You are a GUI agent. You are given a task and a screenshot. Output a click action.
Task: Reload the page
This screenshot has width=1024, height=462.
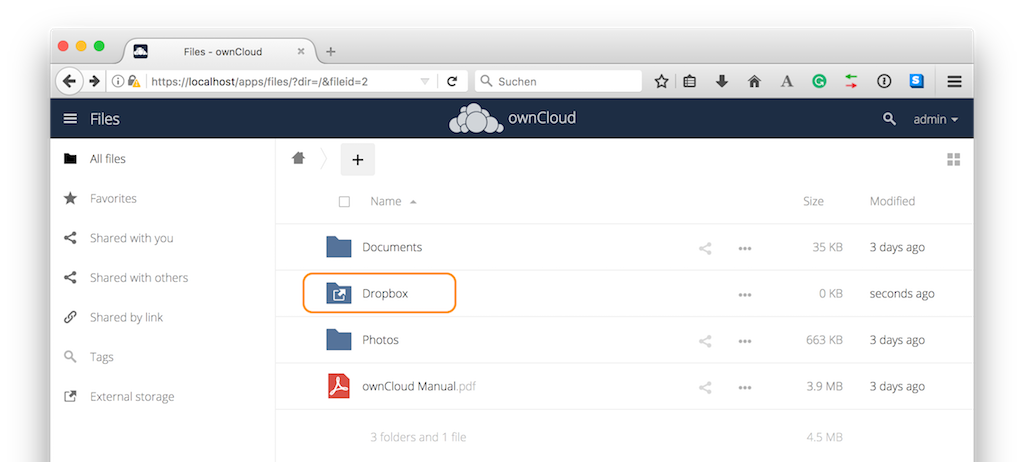[x=452, y=81]
